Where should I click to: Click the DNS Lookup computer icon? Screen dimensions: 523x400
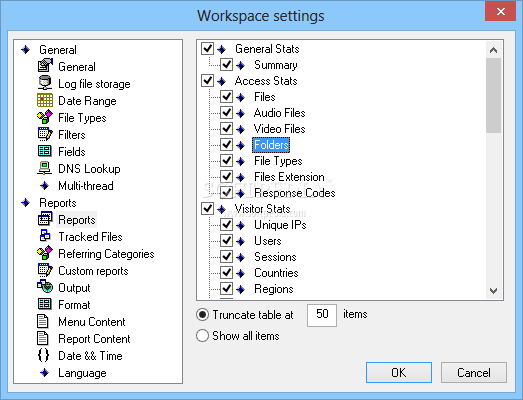coord(44,168)
